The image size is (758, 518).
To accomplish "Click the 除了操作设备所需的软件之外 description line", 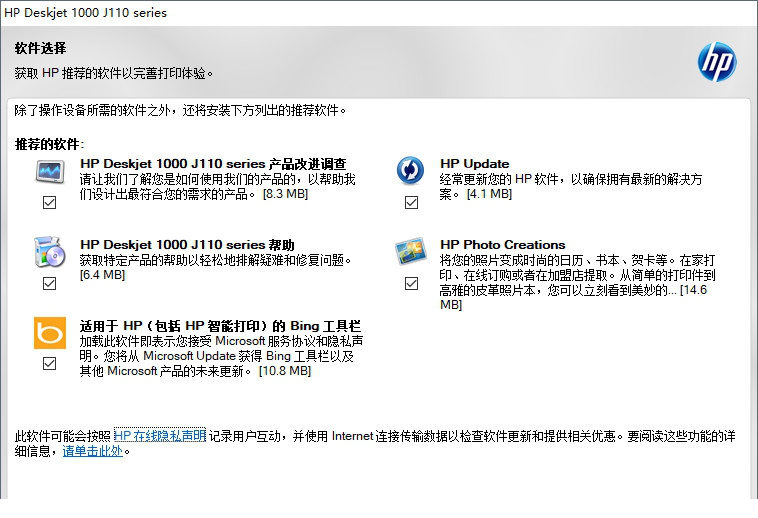I will click(180, 111).
